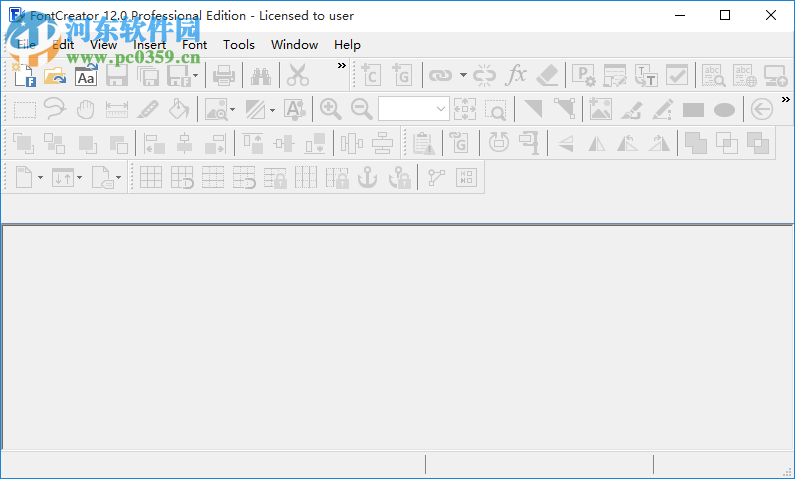Viewport: 795px width, 479px height.
Task: Click the Validate checkmark icon
Action: coord(677,76)
